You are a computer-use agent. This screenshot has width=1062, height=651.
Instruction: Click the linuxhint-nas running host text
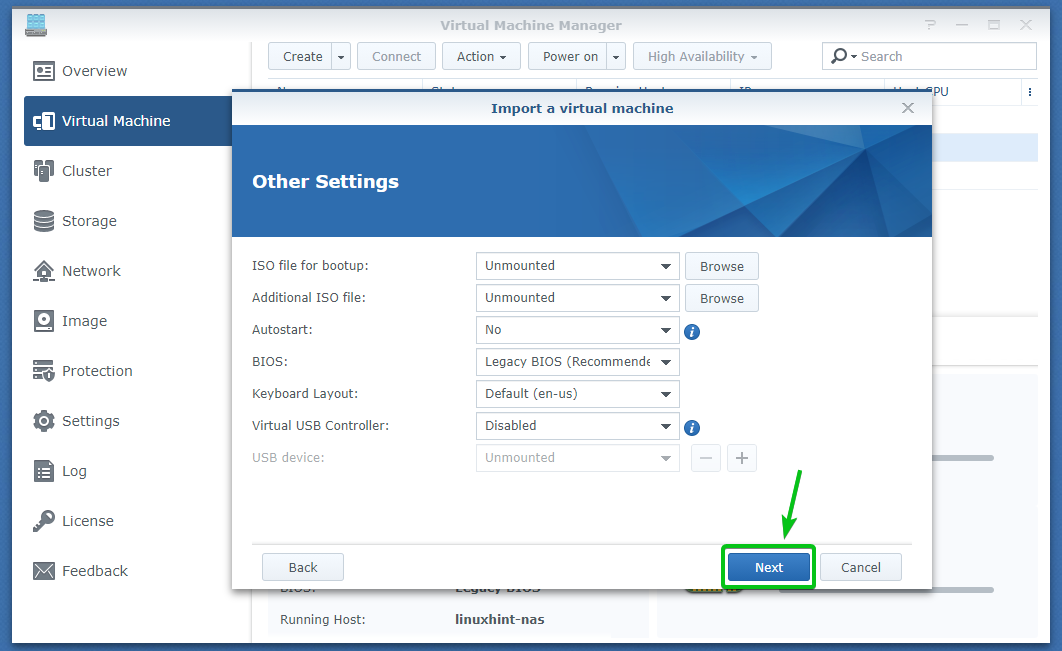[499, 619]
